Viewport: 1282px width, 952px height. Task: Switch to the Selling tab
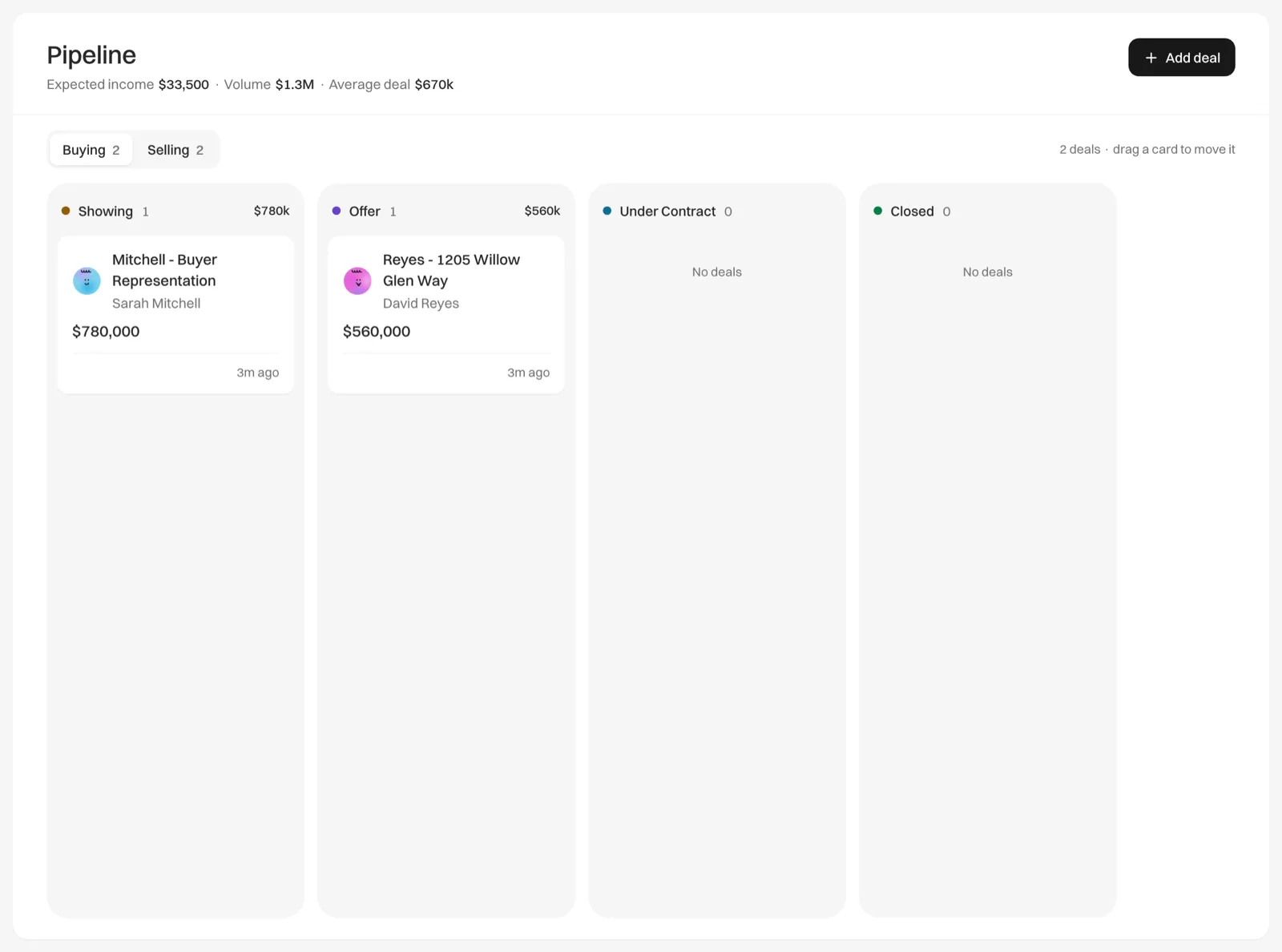coord(175,150)
